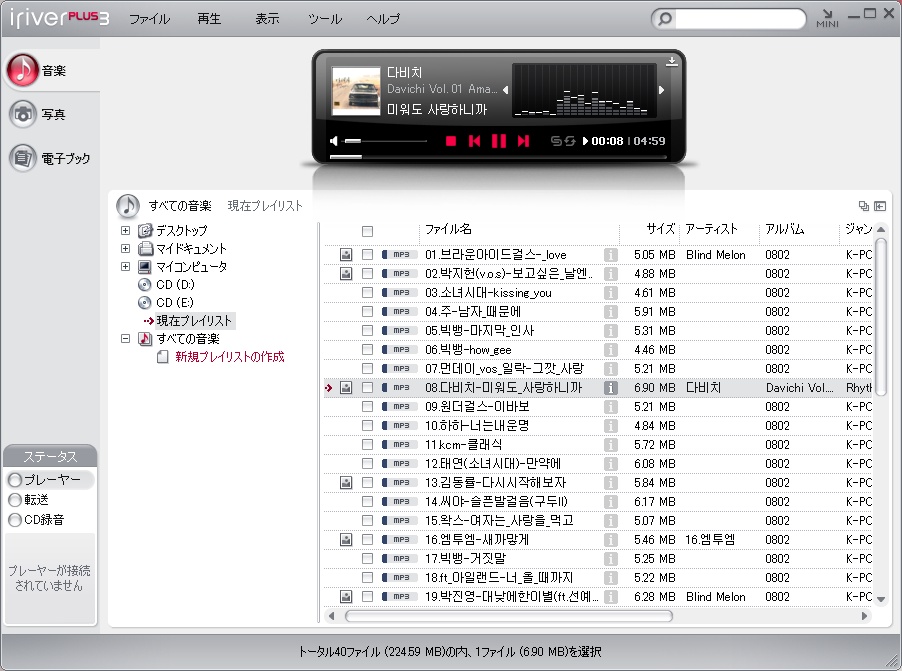Click the music note library icon

coord(128,205)
